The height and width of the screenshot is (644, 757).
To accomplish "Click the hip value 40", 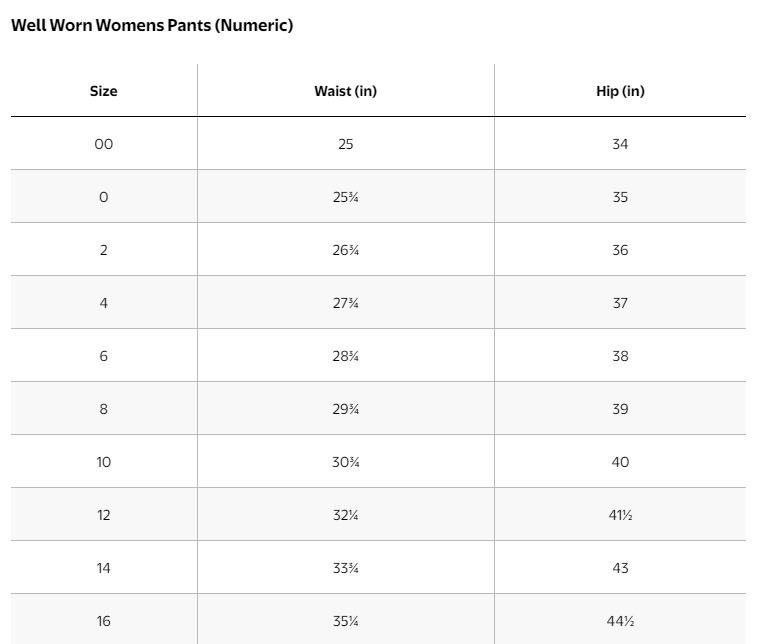I will point(620,462).
